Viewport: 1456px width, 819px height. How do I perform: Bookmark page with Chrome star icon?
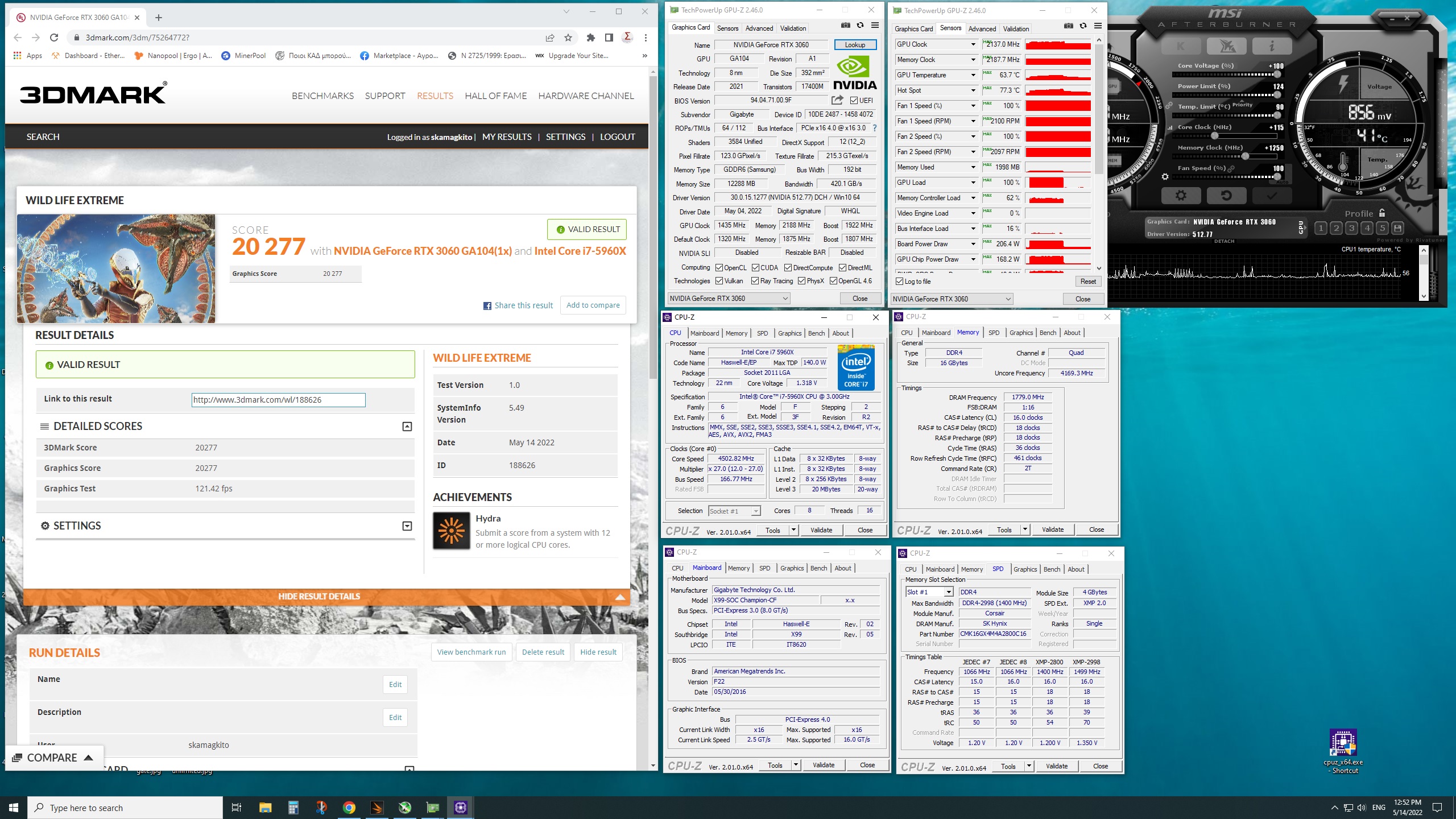[568, 38]
